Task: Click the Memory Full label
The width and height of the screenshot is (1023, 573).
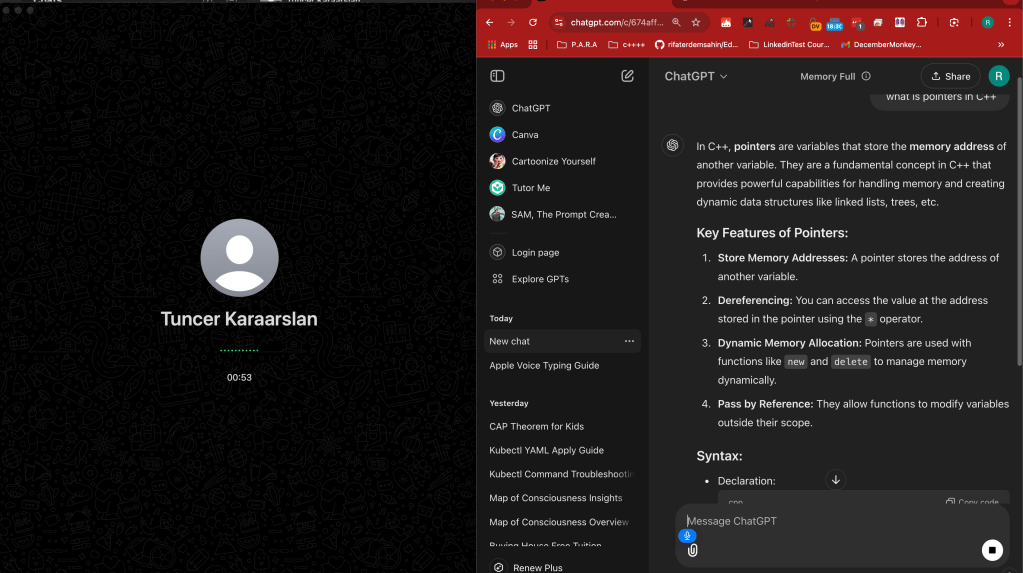Action: (x=827, y=76)
